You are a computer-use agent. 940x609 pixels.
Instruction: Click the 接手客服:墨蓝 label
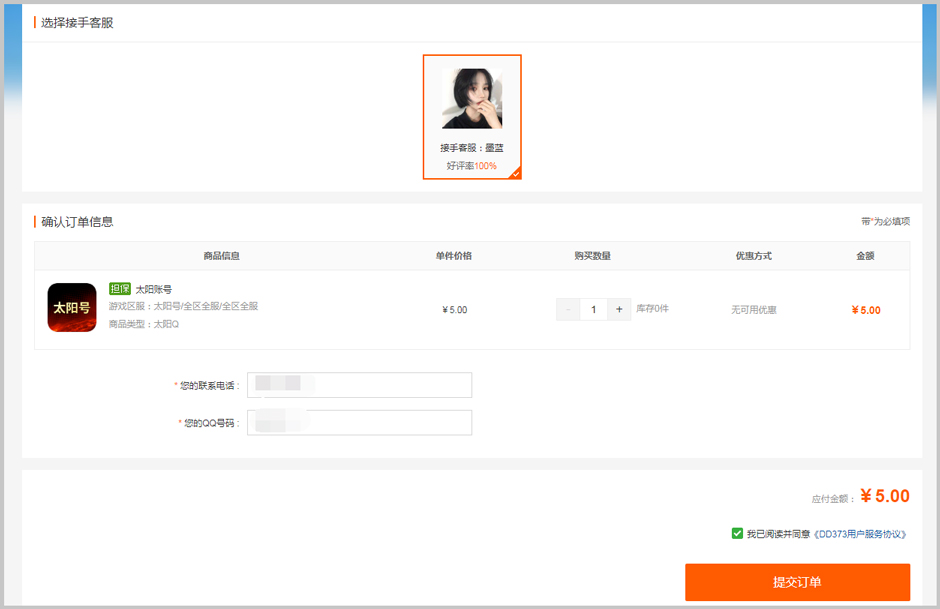tap(472, 148)
